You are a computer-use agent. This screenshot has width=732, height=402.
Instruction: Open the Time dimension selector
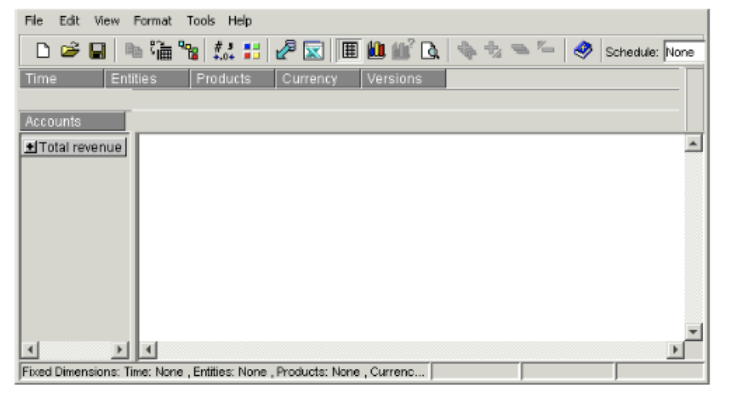60,79
